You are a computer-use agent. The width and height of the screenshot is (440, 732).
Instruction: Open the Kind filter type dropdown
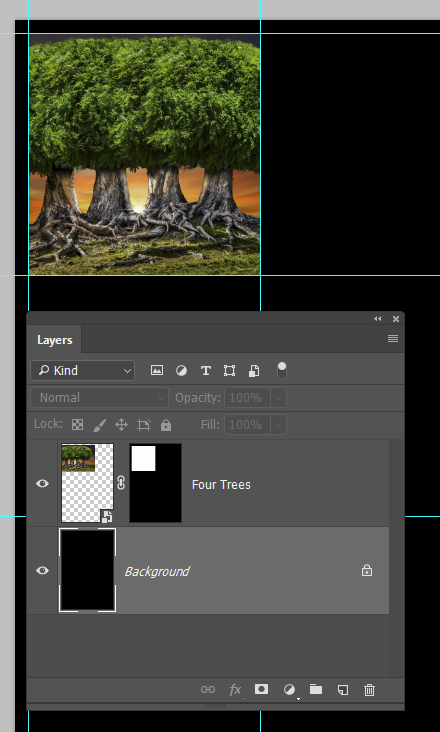point(83,371)
